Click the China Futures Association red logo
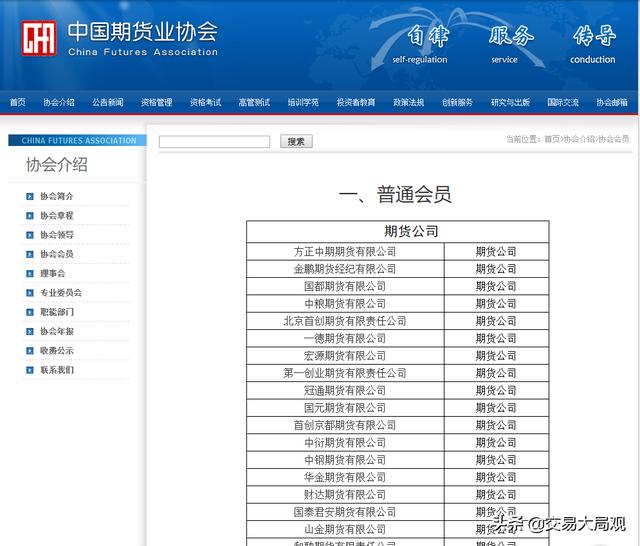 (39, 38)
